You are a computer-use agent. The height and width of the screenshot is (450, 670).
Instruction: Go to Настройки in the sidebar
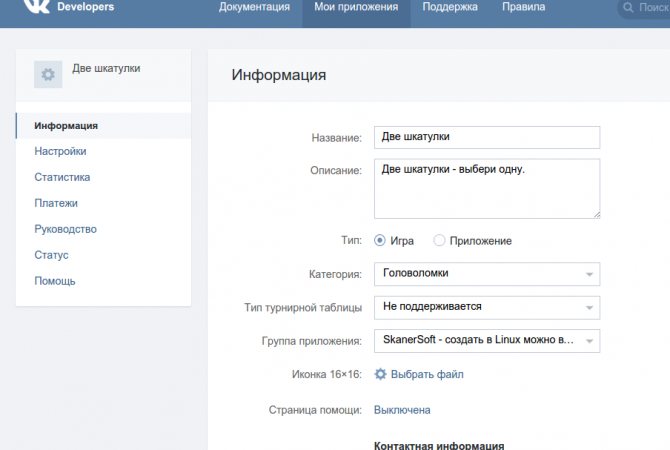(60, 151)
